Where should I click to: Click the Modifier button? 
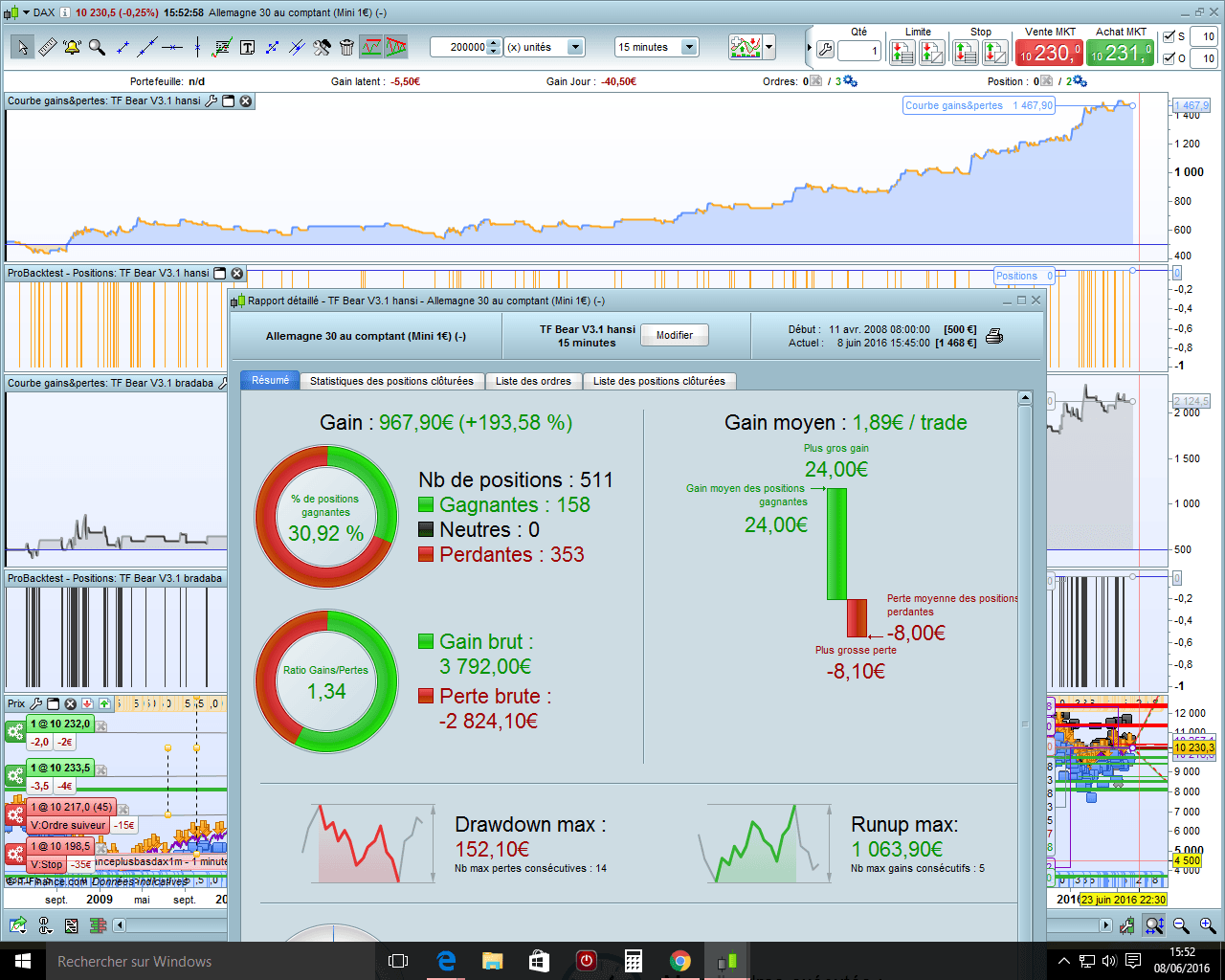675,335
